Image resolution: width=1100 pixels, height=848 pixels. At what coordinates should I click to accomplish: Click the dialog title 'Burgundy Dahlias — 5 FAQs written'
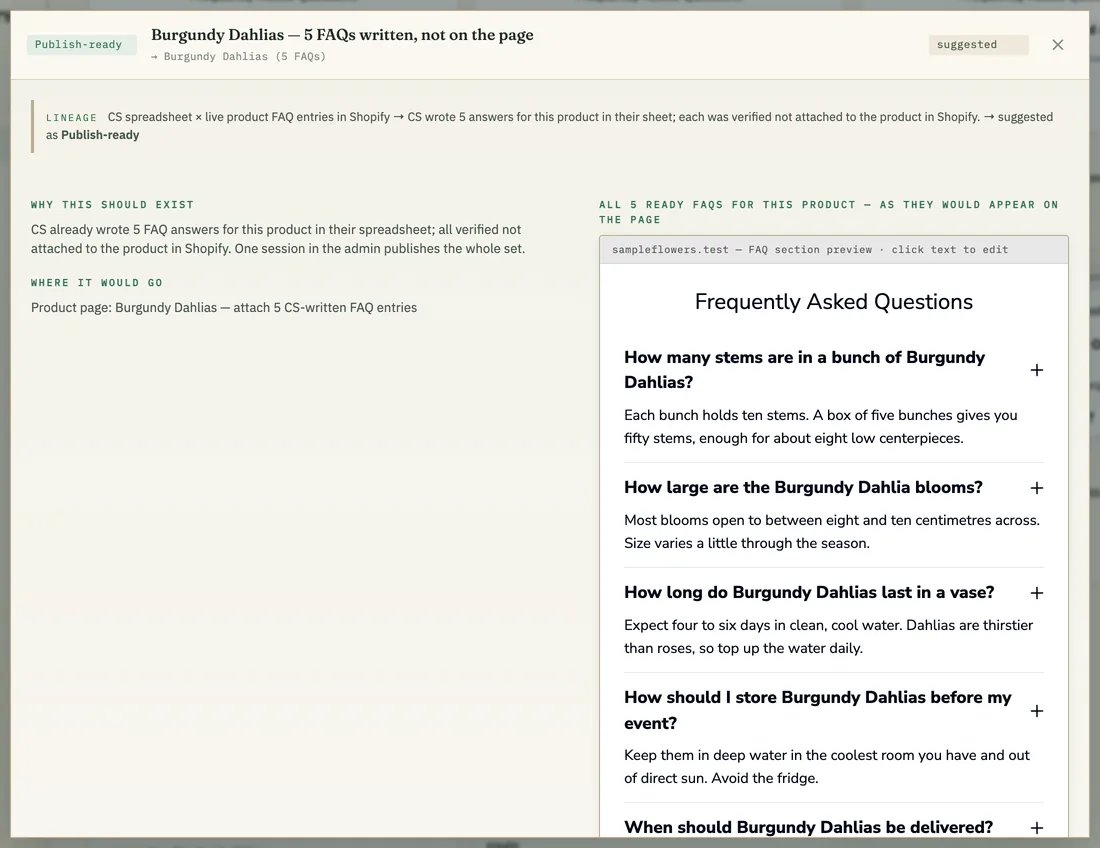coord(342,34)
